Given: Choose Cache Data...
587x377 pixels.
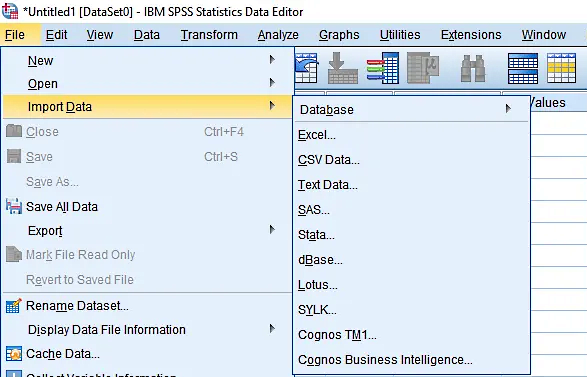Looking at the screenshot, I should [x=147, y=354].
